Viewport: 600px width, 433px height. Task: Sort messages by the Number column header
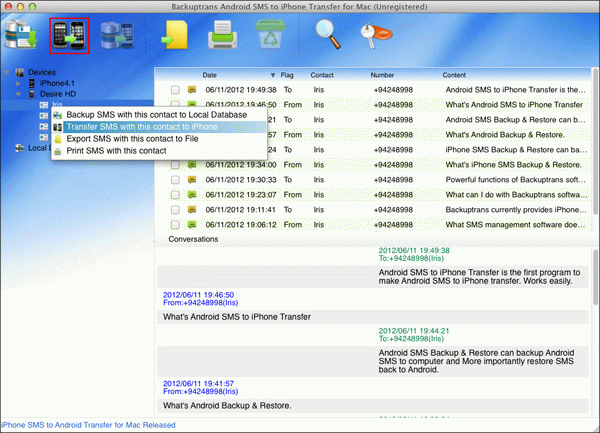[382, 75]
